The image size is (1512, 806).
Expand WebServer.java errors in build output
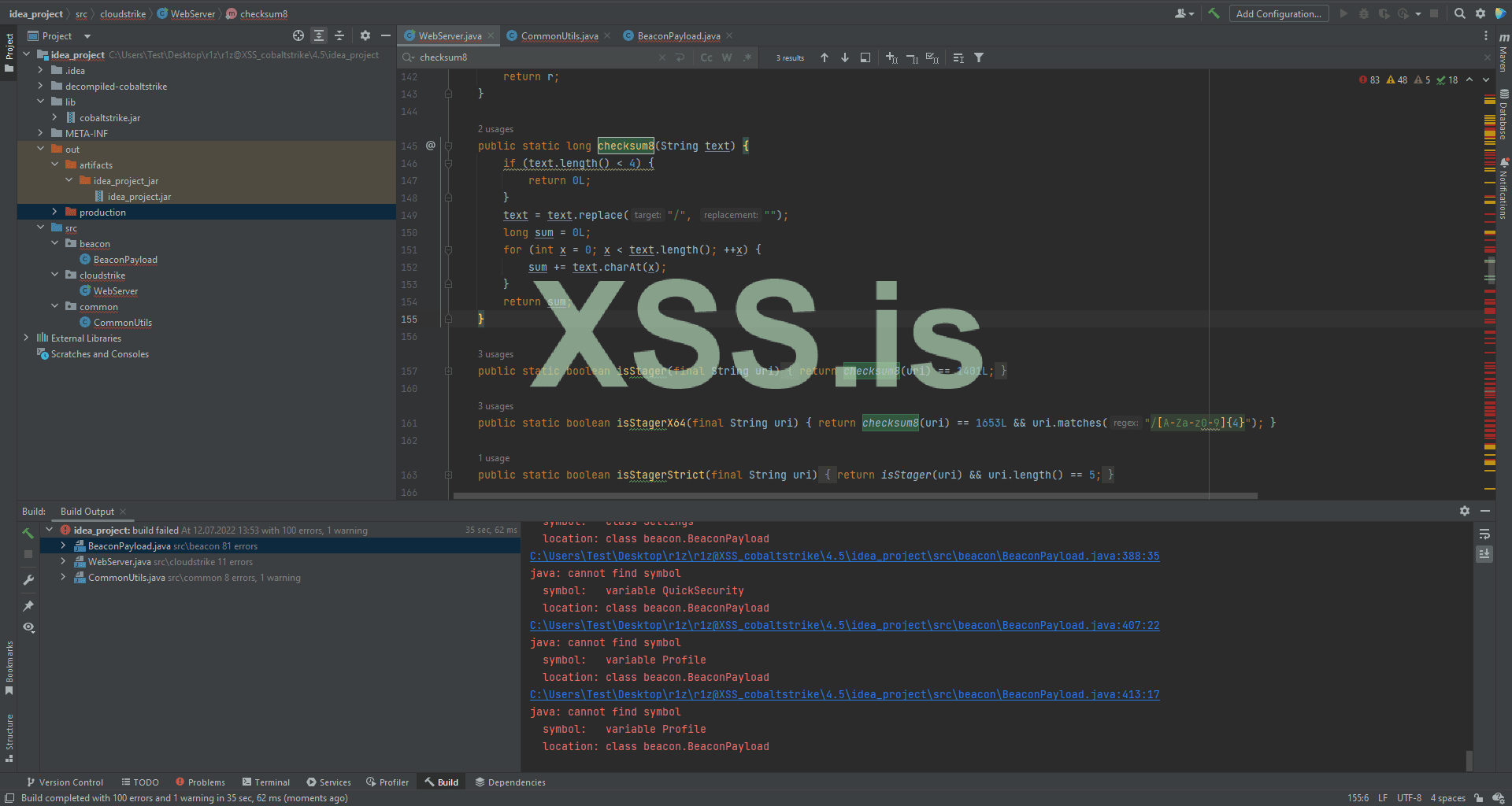coord(63,561)
